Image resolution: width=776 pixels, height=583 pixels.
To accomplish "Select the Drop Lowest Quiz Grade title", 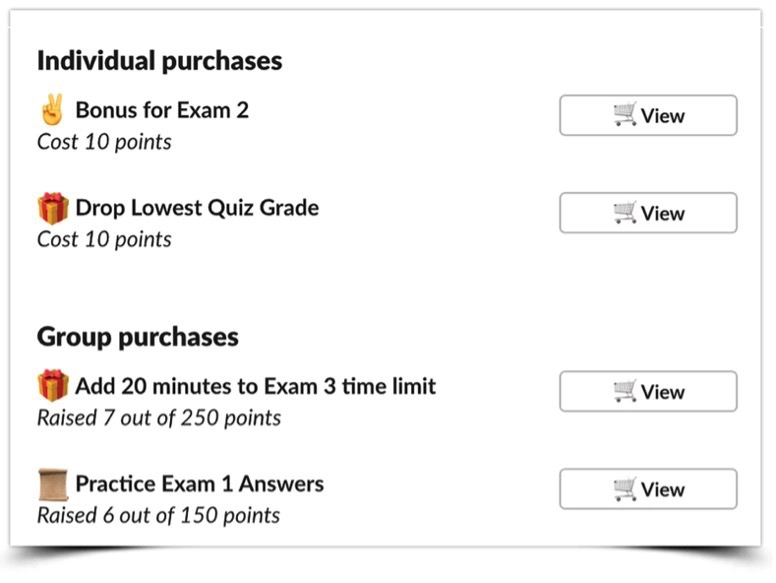I will pos(197,208).
